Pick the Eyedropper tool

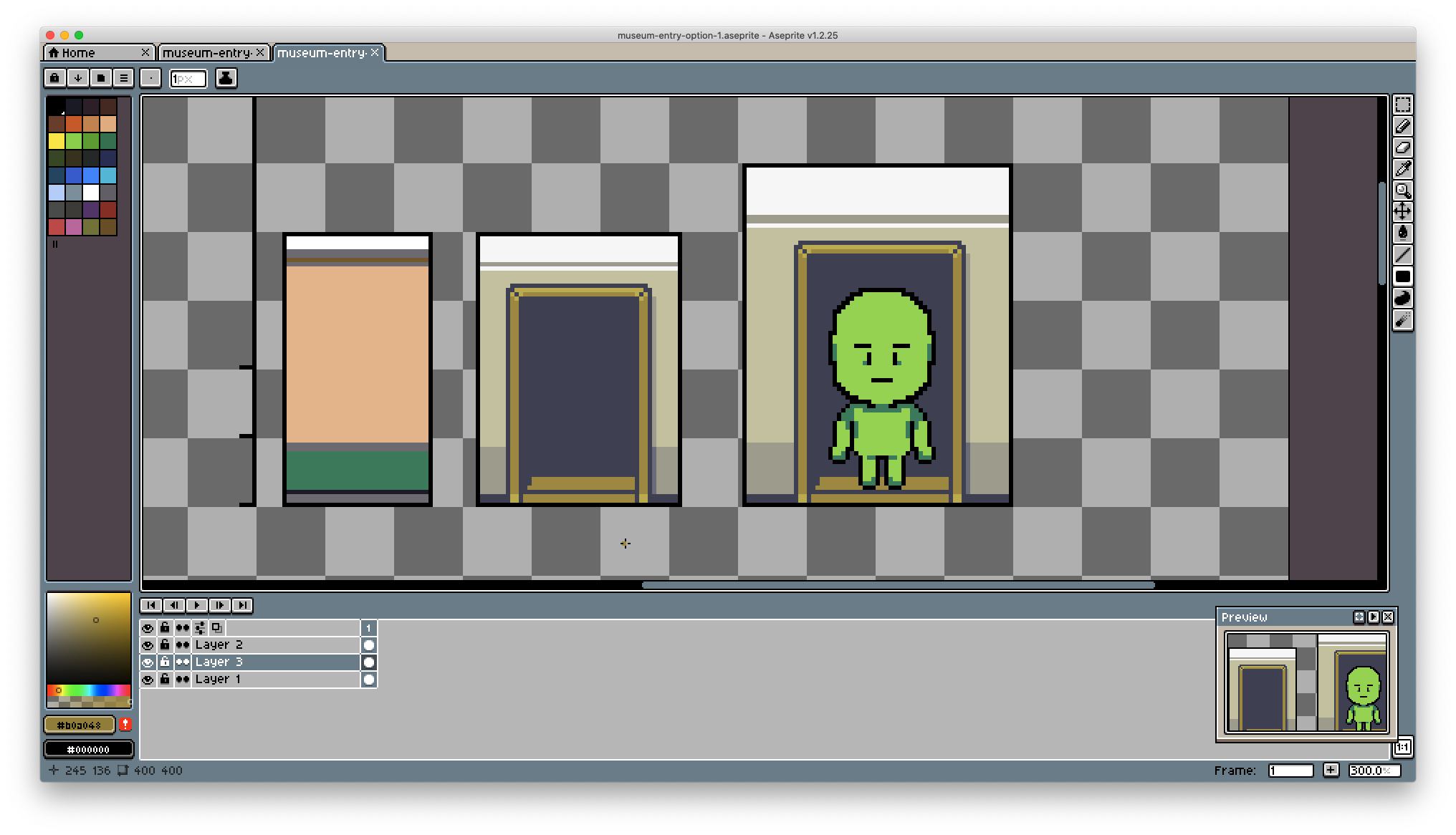pos(1402,169)
